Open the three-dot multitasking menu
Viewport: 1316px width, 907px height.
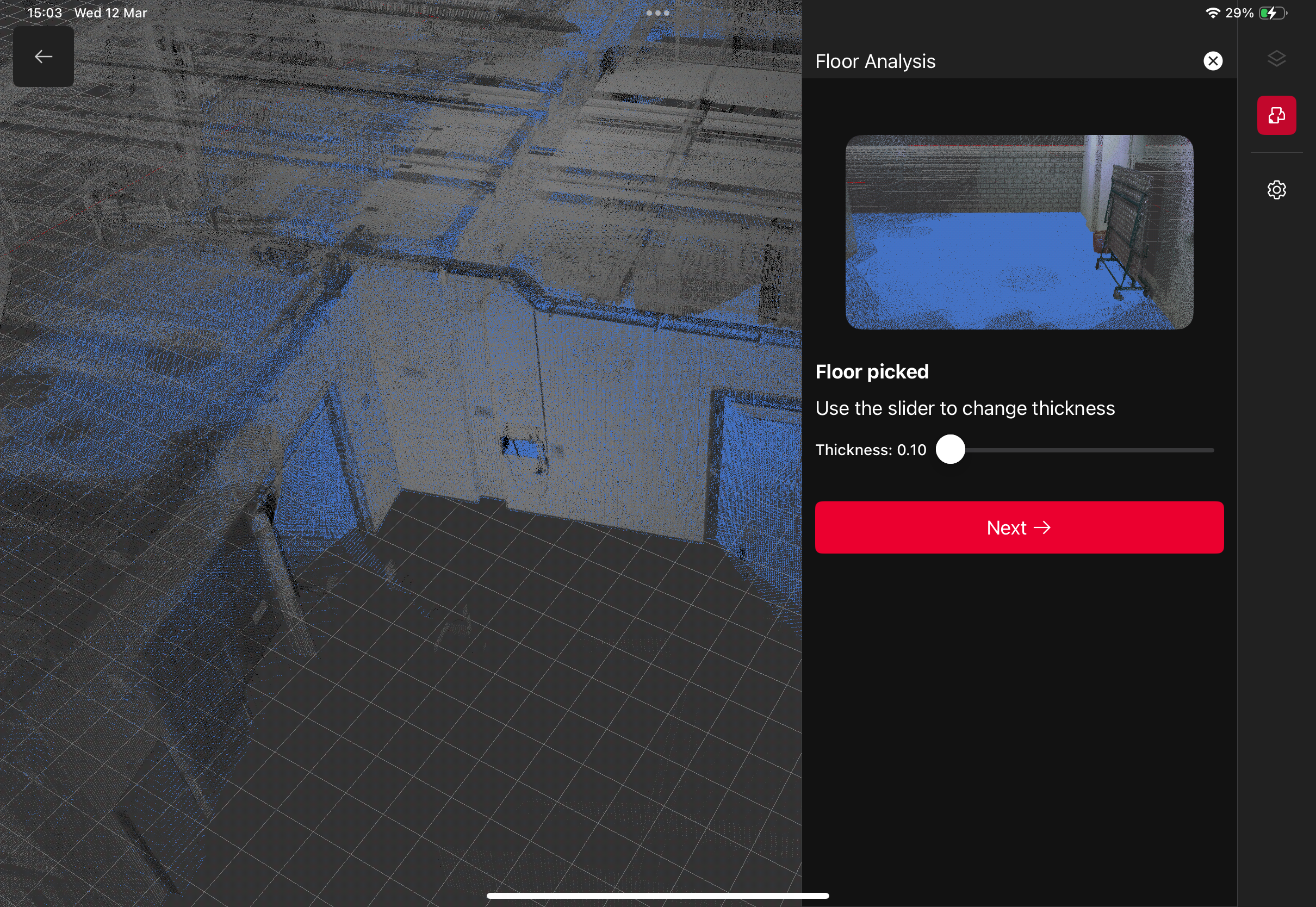[657, 13]
